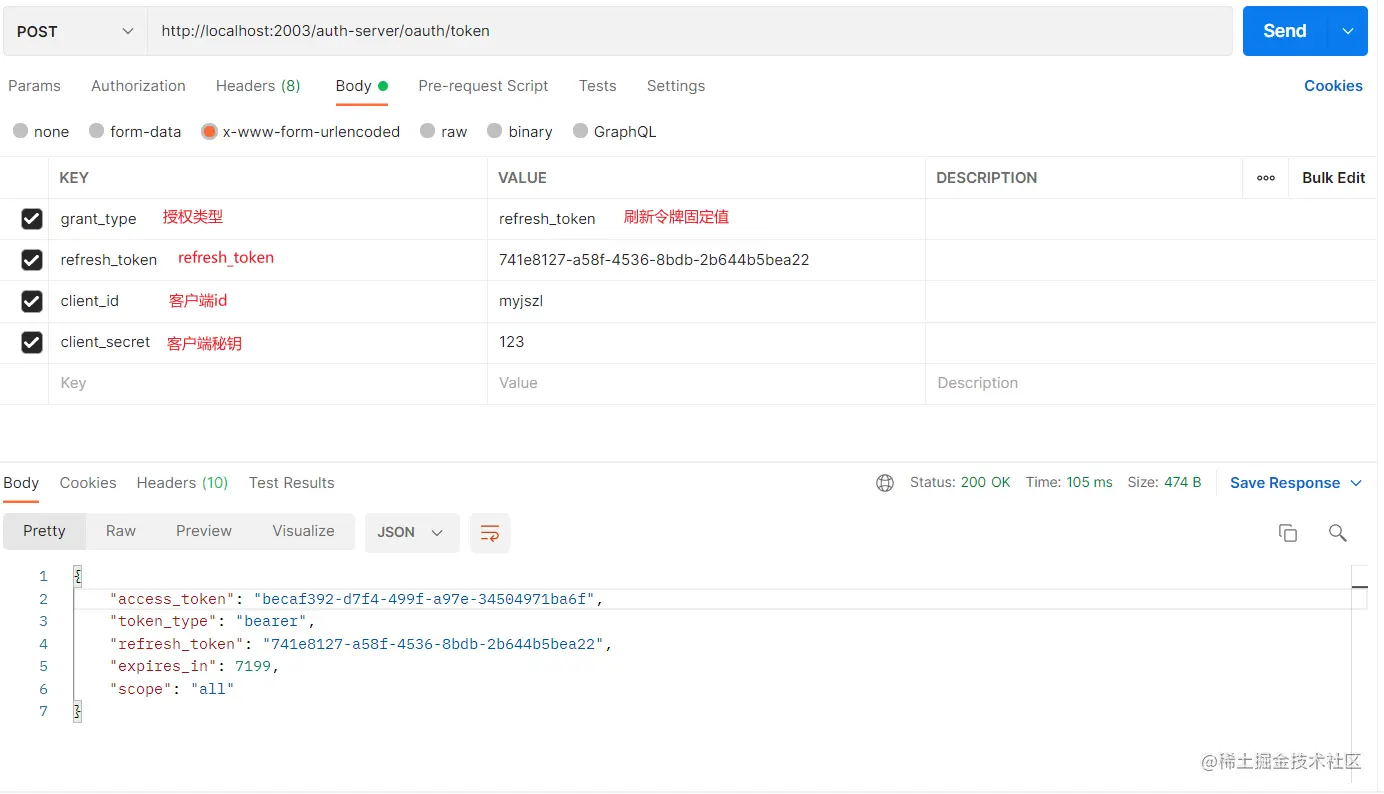Click the scope "all" response line
This screenshot has height=794, width=1384.
[x=172, y=689]
